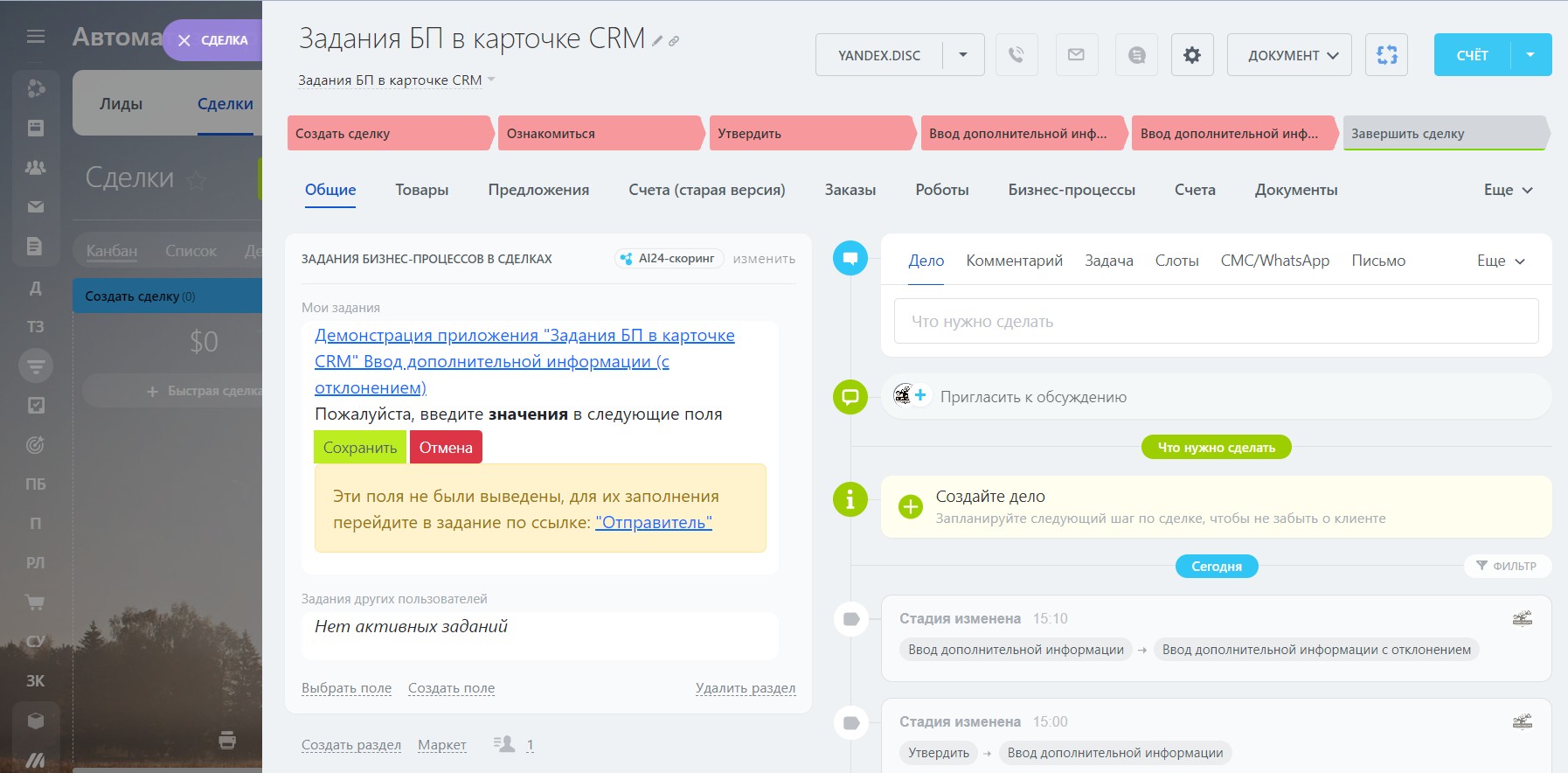Select the Завершить сделку stage
The width and height of the screenshot is (1568, 773).
(x=1443, y=134)
